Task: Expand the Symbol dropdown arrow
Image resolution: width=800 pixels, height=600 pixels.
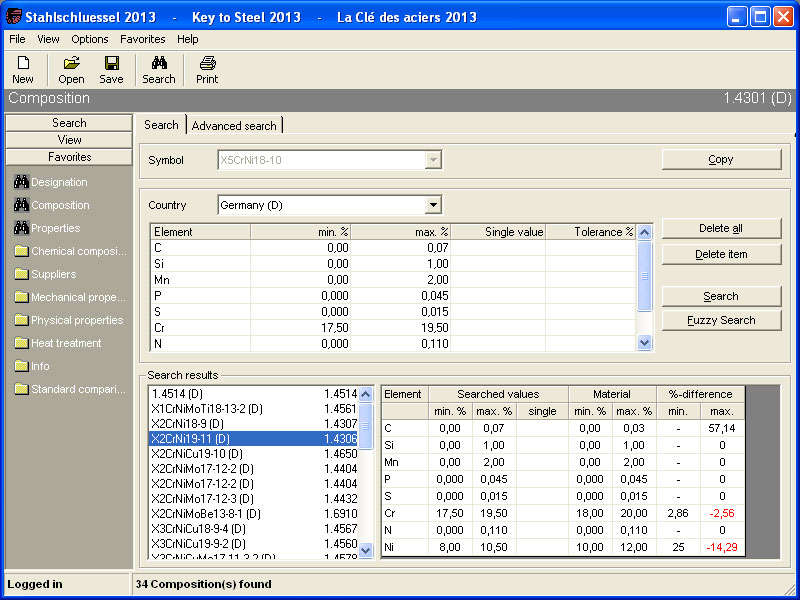Action: coord(433,160)
